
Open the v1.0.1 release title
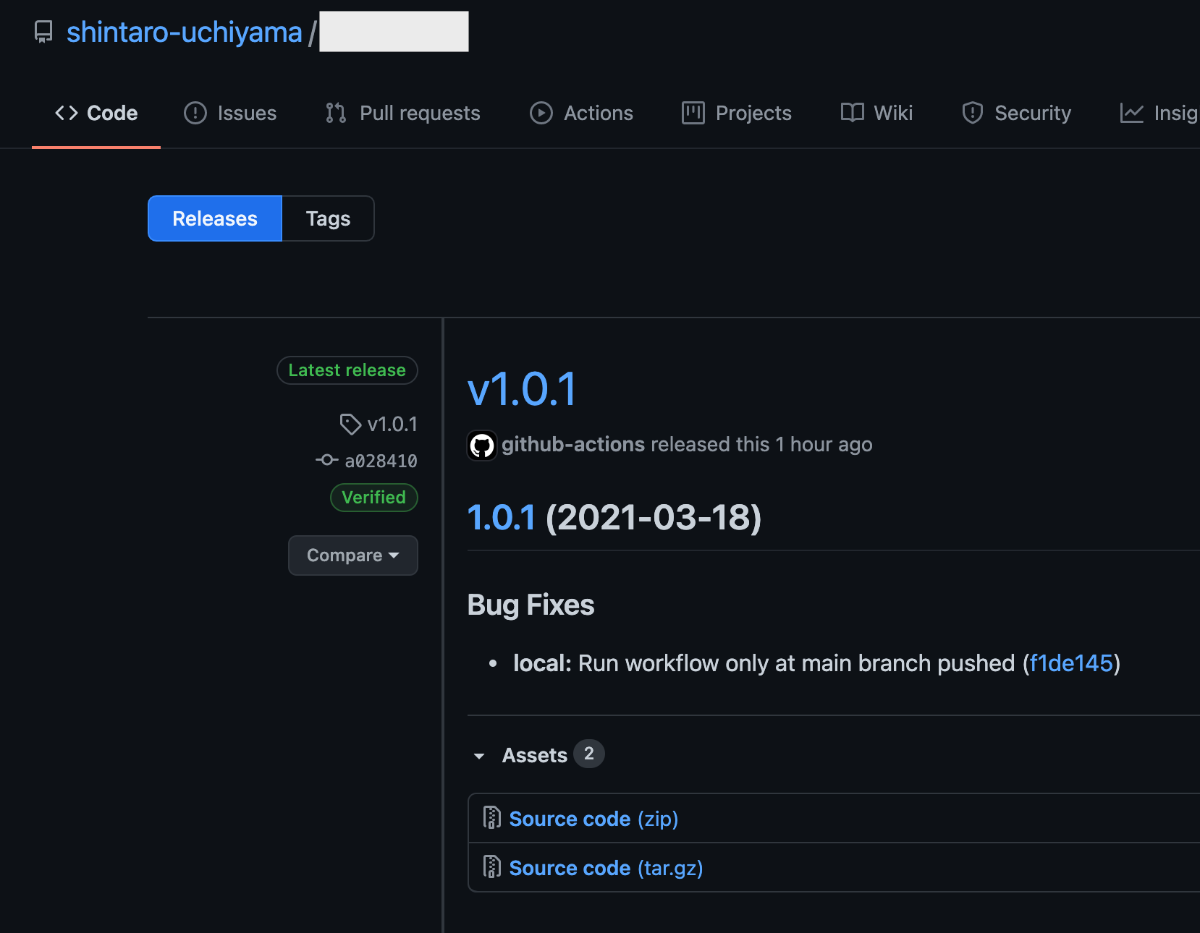click(x=522, y=388)
